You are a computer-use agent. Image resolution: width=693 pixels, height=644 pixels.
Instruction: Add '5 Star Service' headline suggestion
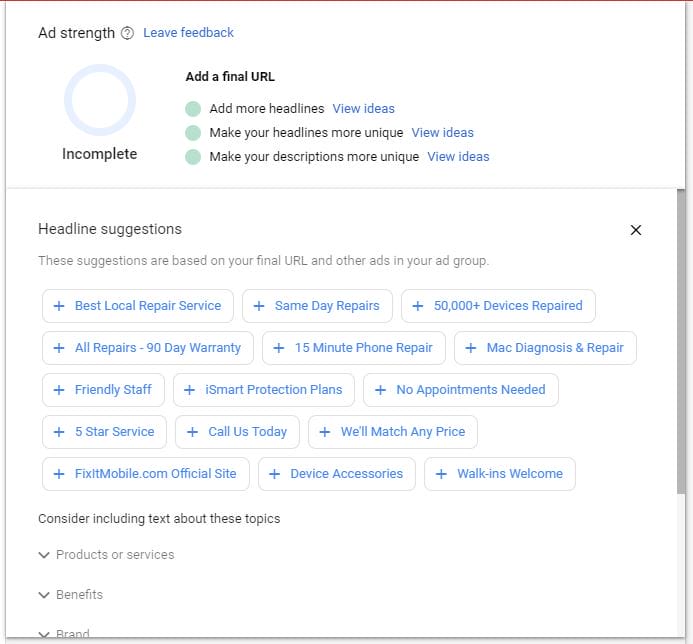pyautogui.click(x=105, y=432)
